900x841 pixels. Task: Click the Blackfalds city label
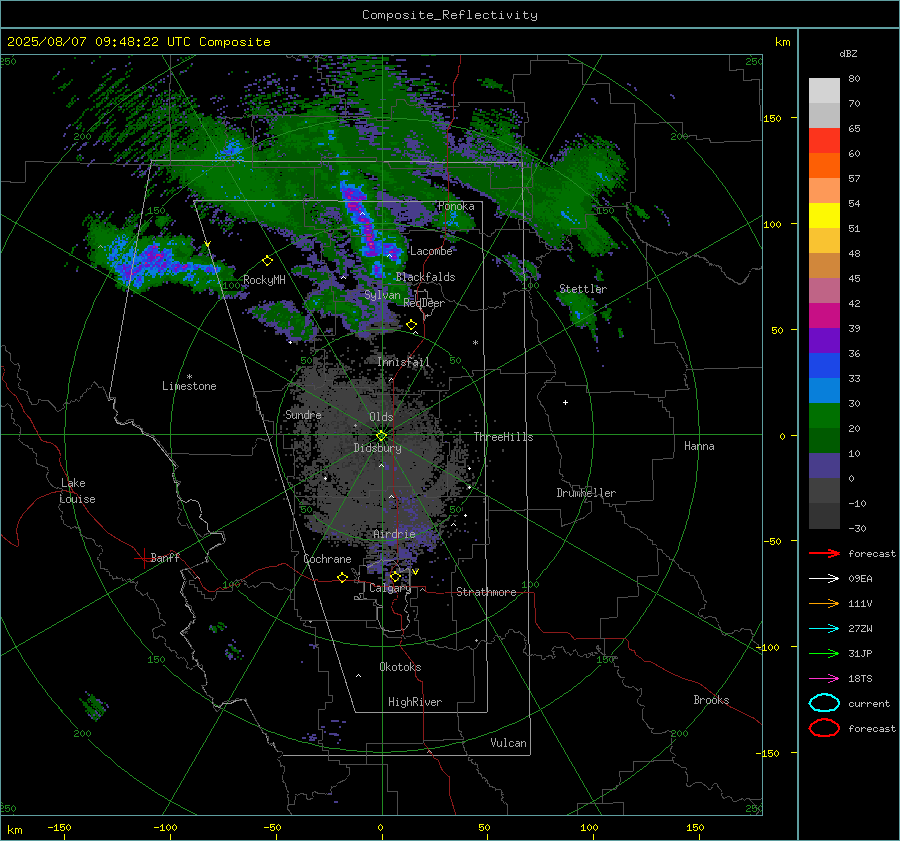coord(425,277)
